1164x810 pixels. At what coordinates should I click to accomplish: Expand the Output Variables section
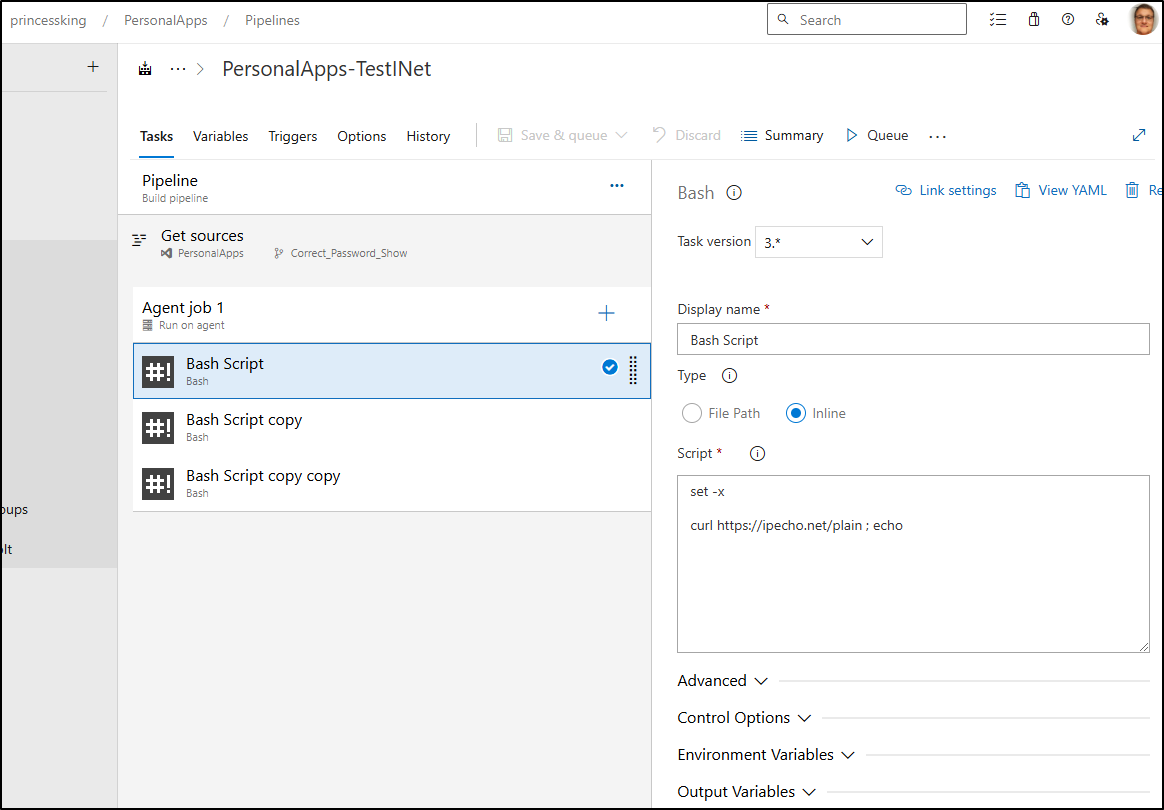747,792
